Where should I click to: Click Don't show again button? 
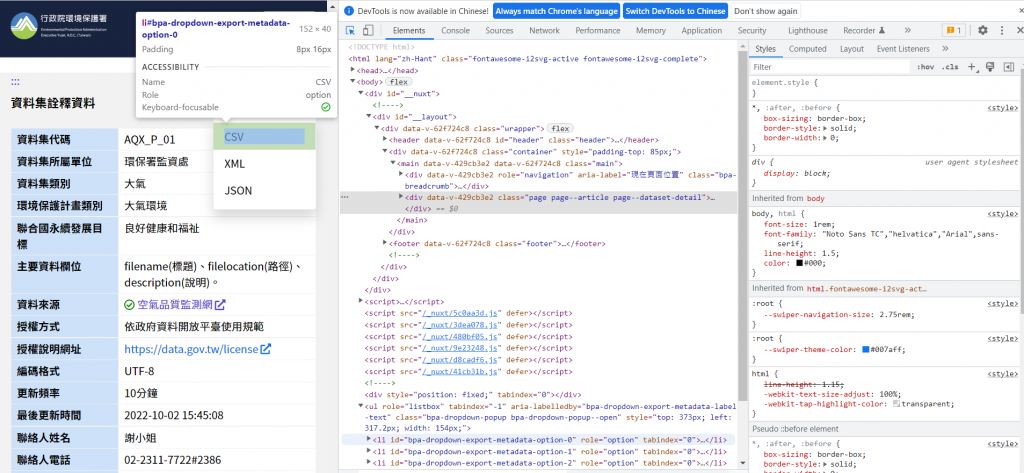pyautogui.click(x=765, y=11)
